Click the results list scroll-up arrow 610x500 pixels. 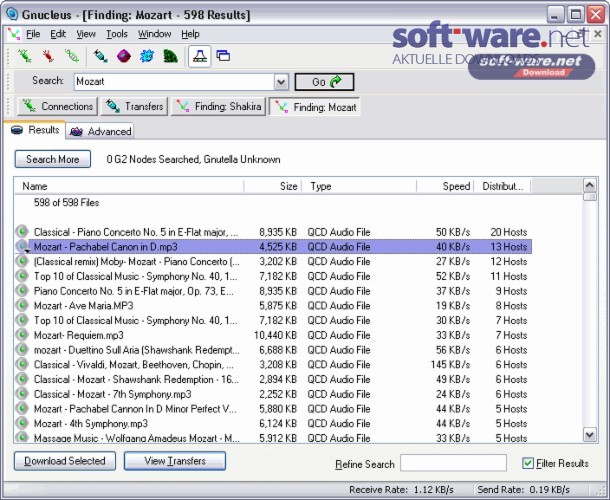point(590,185)
